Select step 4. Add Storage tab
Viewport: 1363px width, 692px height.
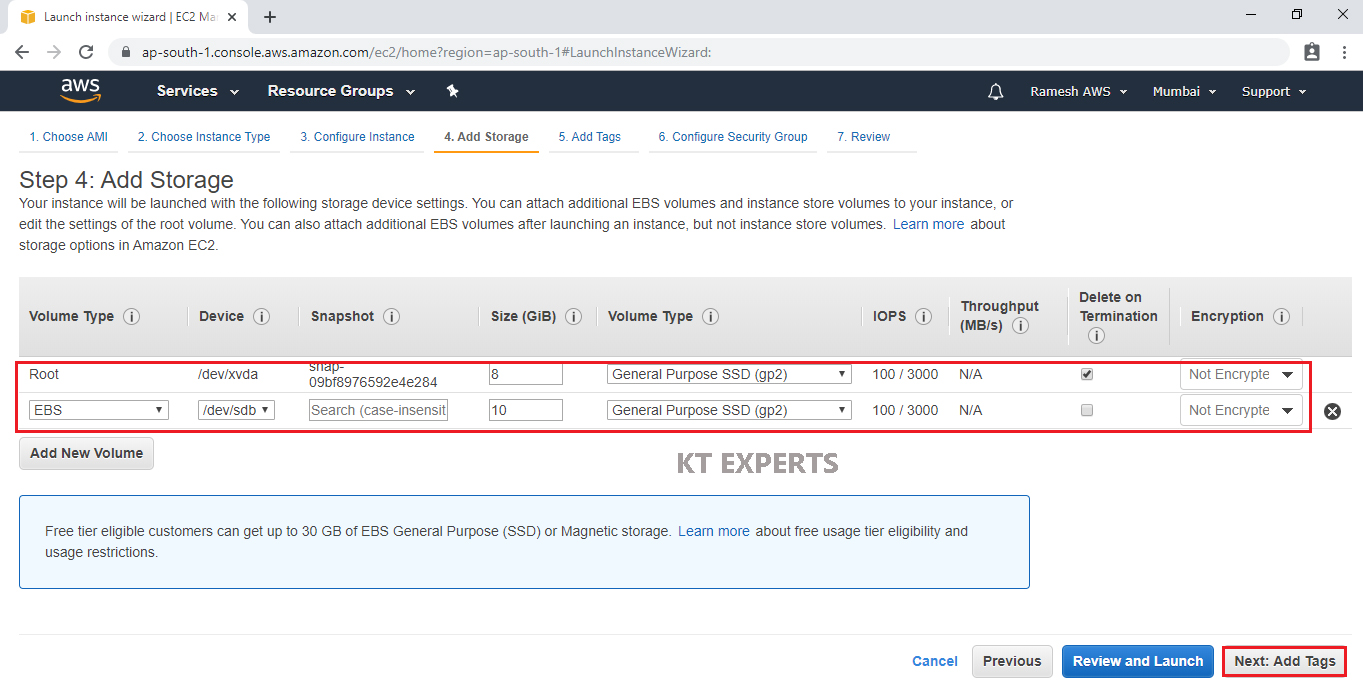click(486, 137)
